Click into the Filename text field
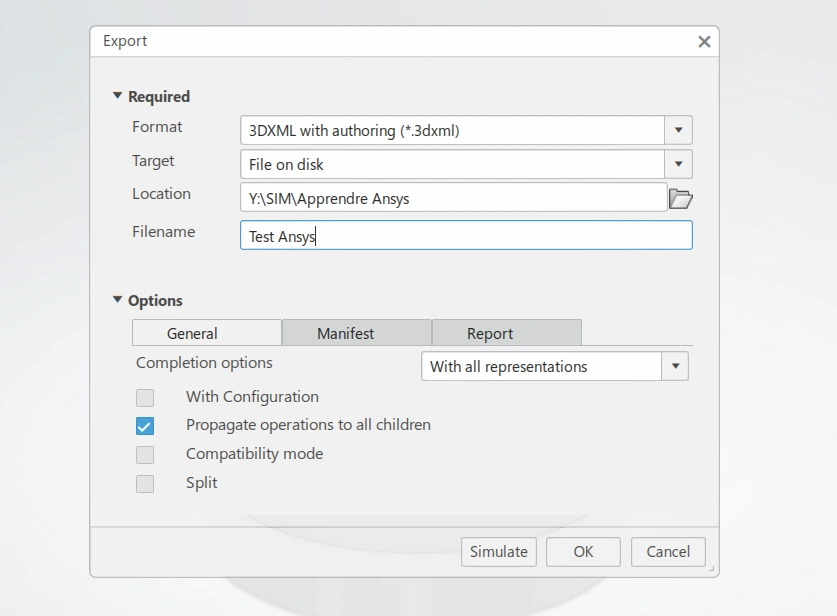 click(x=466, y=236)
